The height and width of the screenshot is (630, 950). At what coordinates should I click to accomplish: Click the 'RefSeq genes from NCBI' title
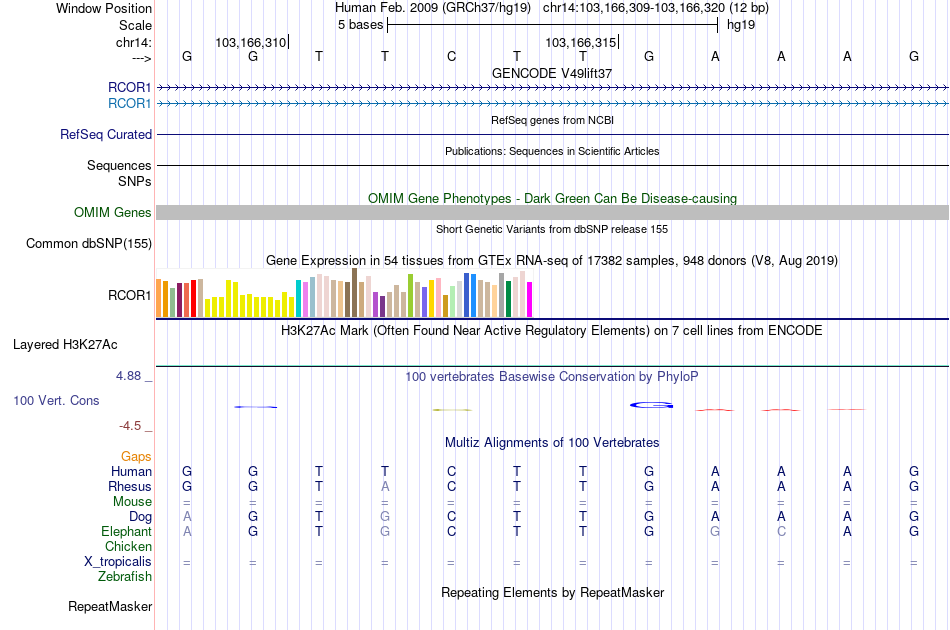point(552,120)
